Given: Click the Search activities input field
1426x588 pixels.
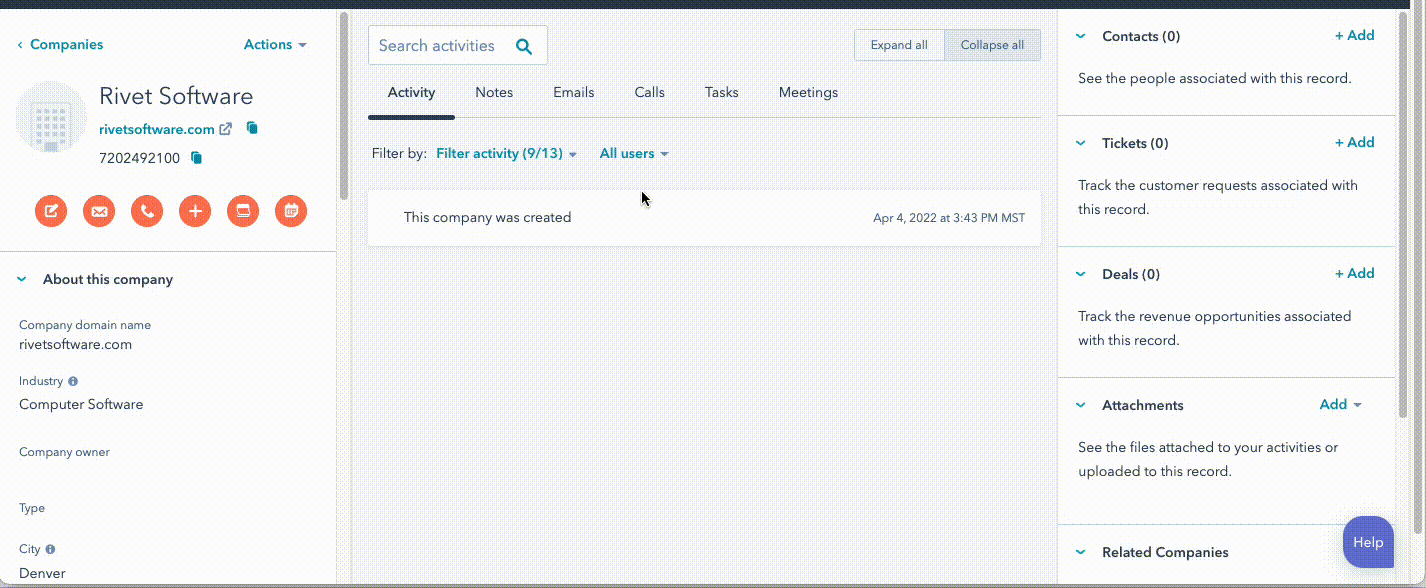Looking at the screenshot, I should 438,46.
